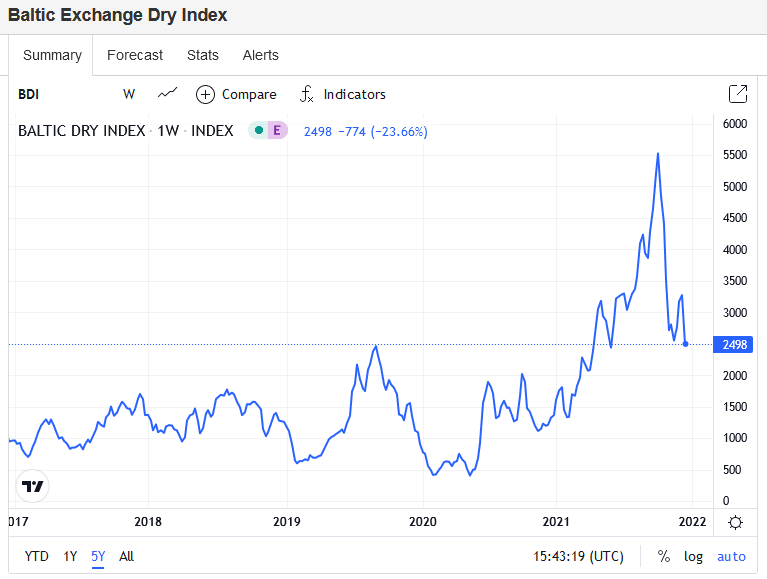Screen dimensions: 767x579
Task: Select the All time range
Action: point(126,556)
